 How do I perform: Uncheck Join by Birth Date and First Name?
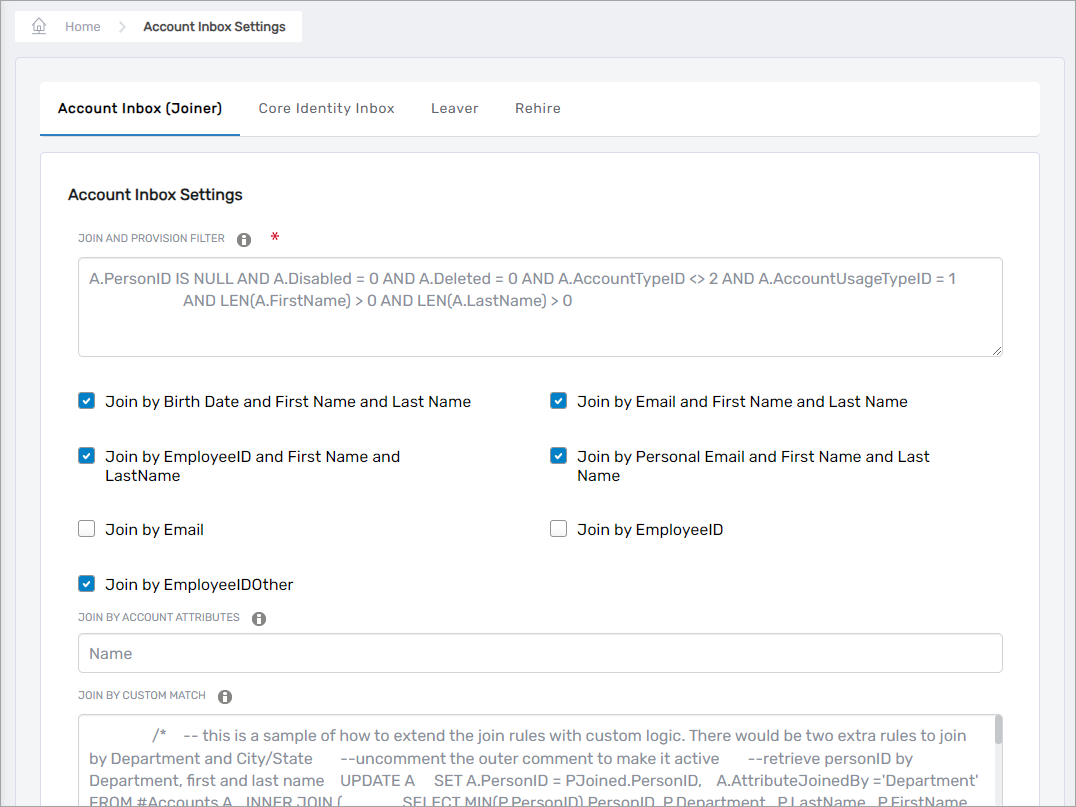[x=87, y=401]
